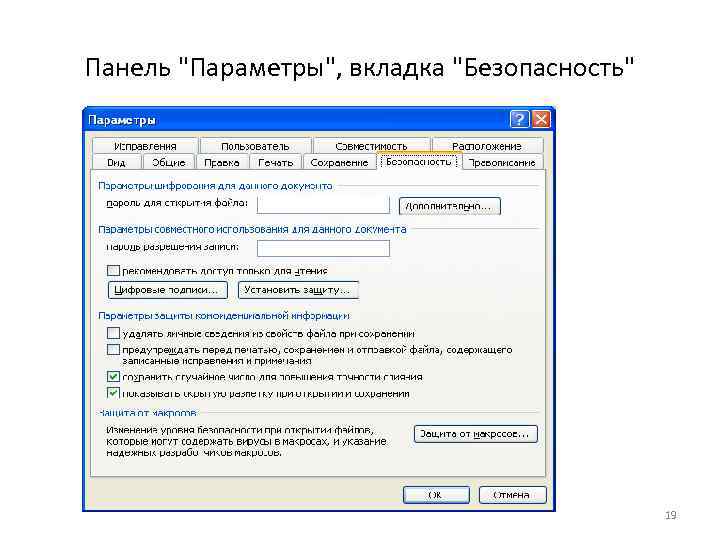Click the encryption parameters section heading
The image size is (720, 540).
(215, 186)
